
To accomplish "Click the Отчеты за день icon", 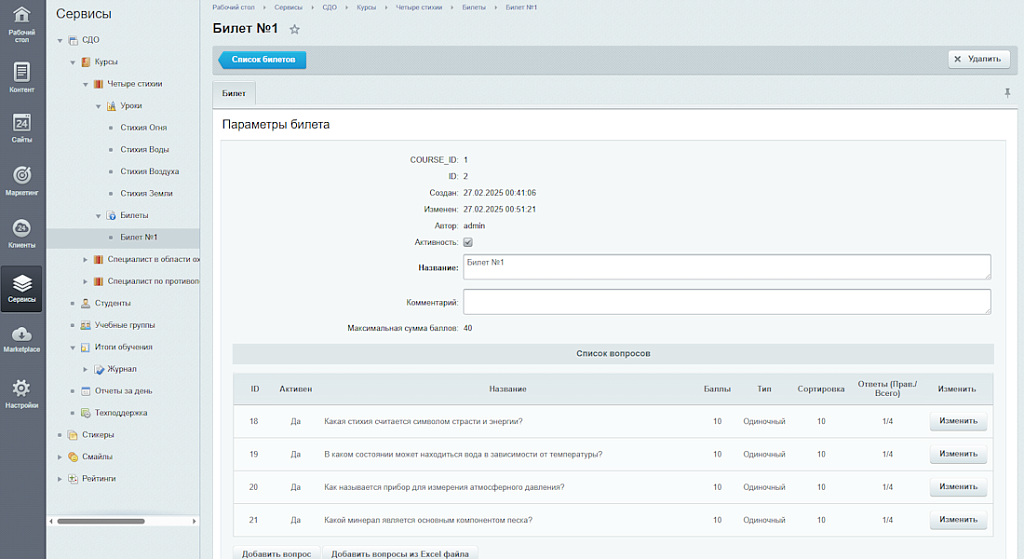I will 86,391.
